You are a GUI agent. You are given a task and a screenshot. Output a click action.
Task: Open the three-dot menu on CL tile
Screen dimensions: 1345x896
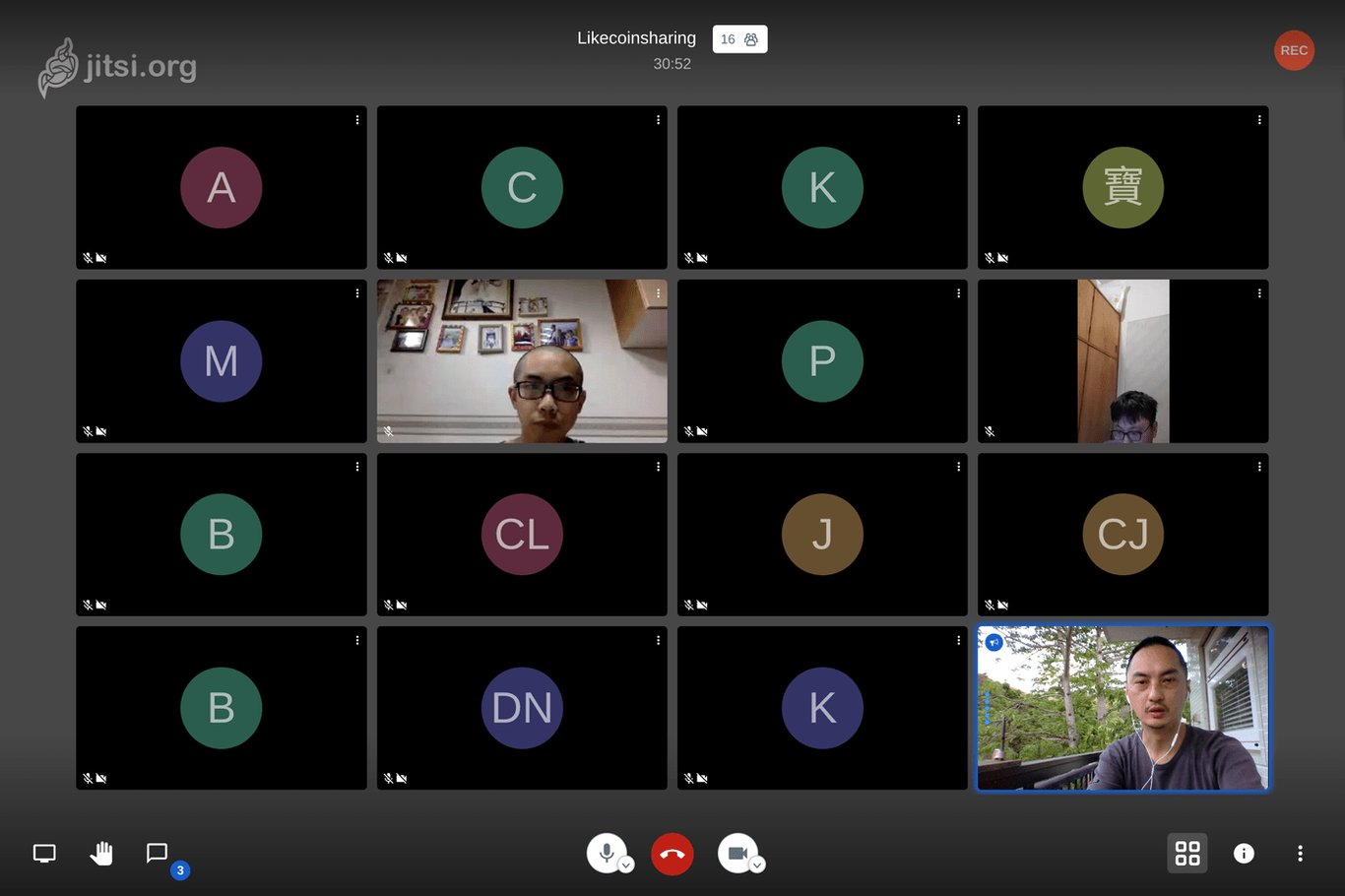[658, 467]
